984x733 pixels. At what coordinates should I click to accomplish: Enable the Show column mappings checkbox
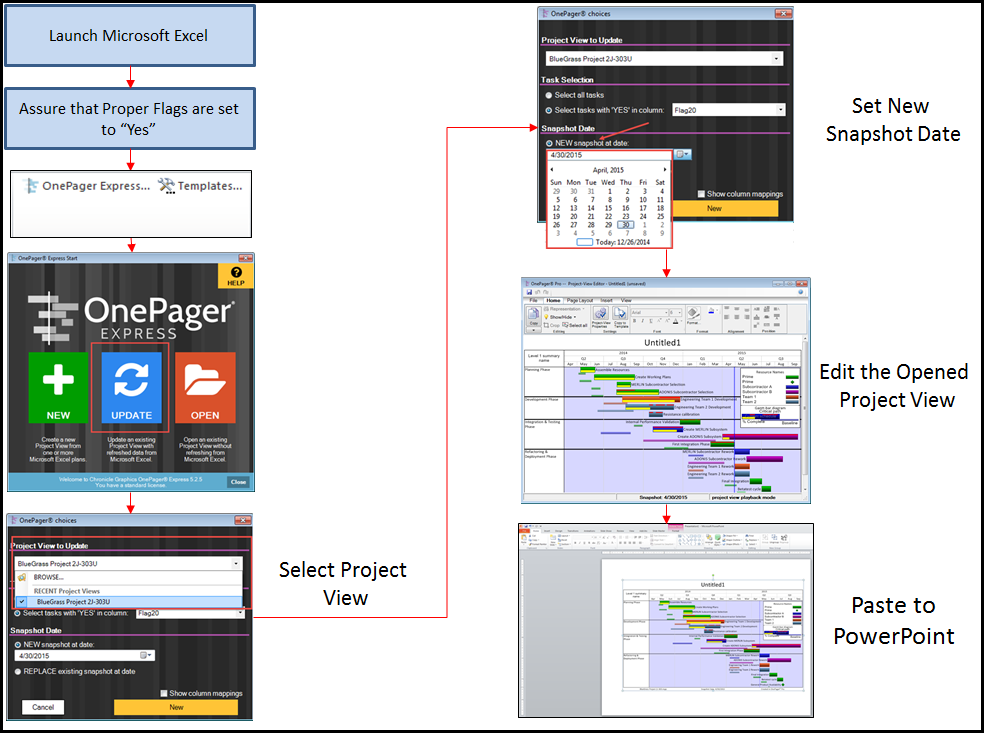click(x=164, y=693)
